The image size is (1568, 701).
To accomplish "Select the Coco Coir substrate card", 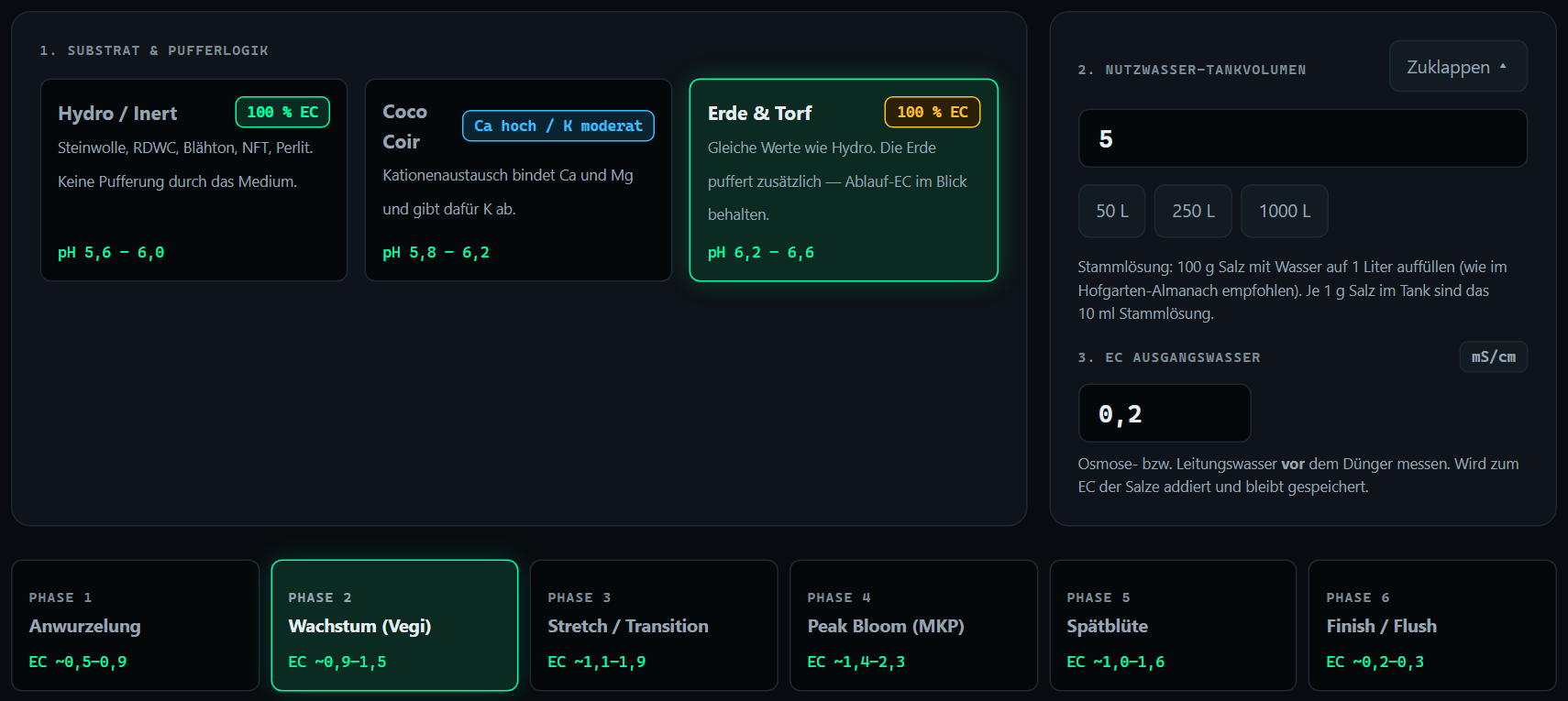I will coord(518,180).
